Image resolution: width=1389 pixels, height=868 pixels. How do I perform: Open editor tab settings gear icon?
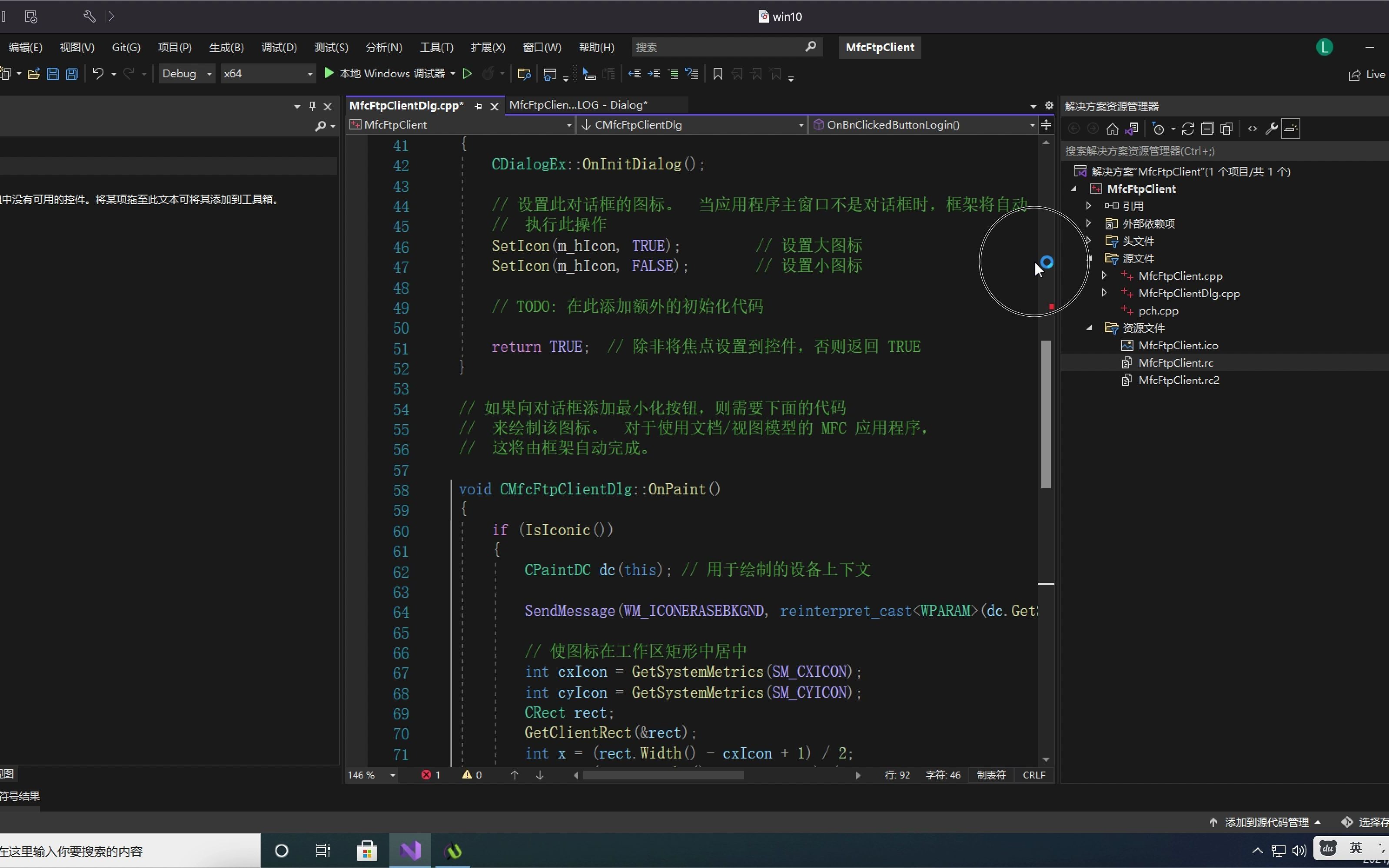click(1049, 106)
